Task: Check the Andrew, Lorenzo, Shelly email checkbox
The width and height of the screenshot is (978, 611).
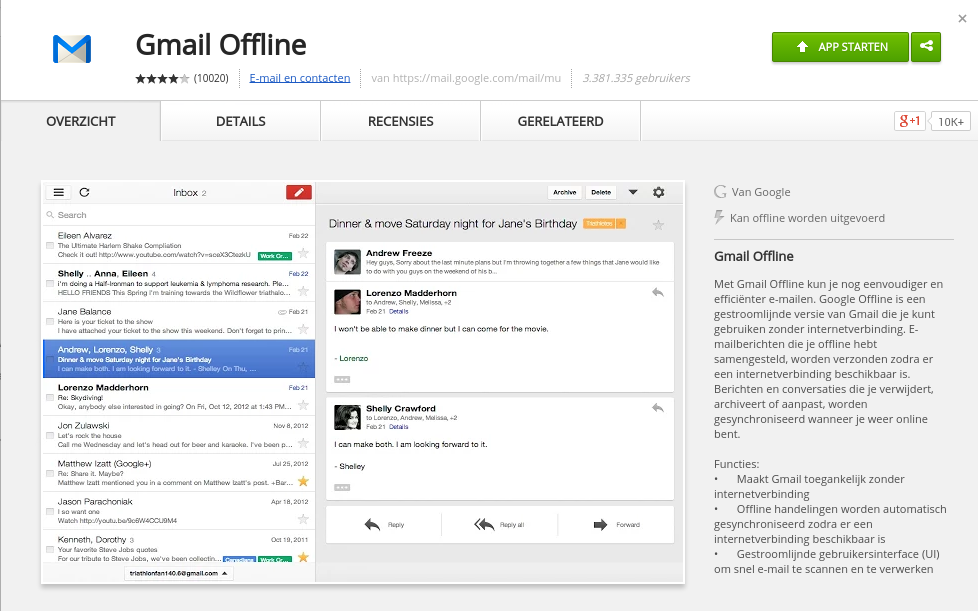Action: pyautogui.click(x=50, y=360)
